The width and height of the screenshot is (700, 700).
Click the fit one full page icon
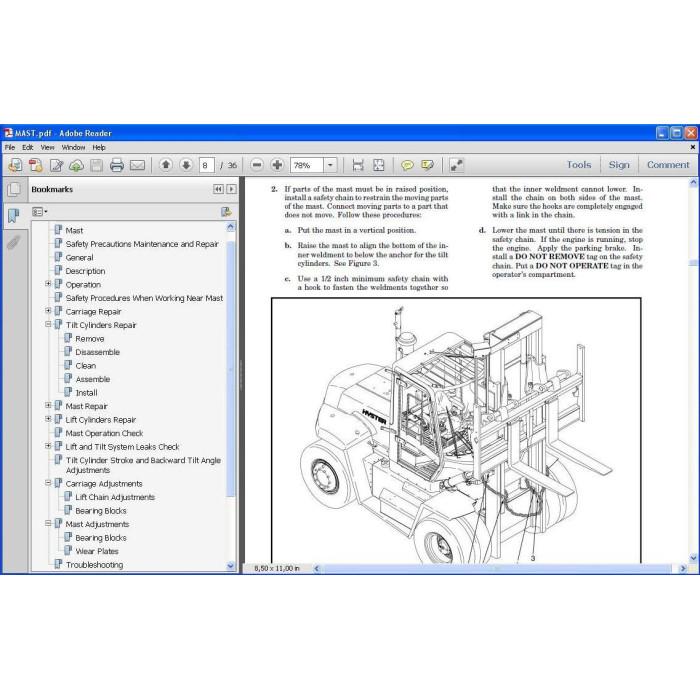click(379, 165)
